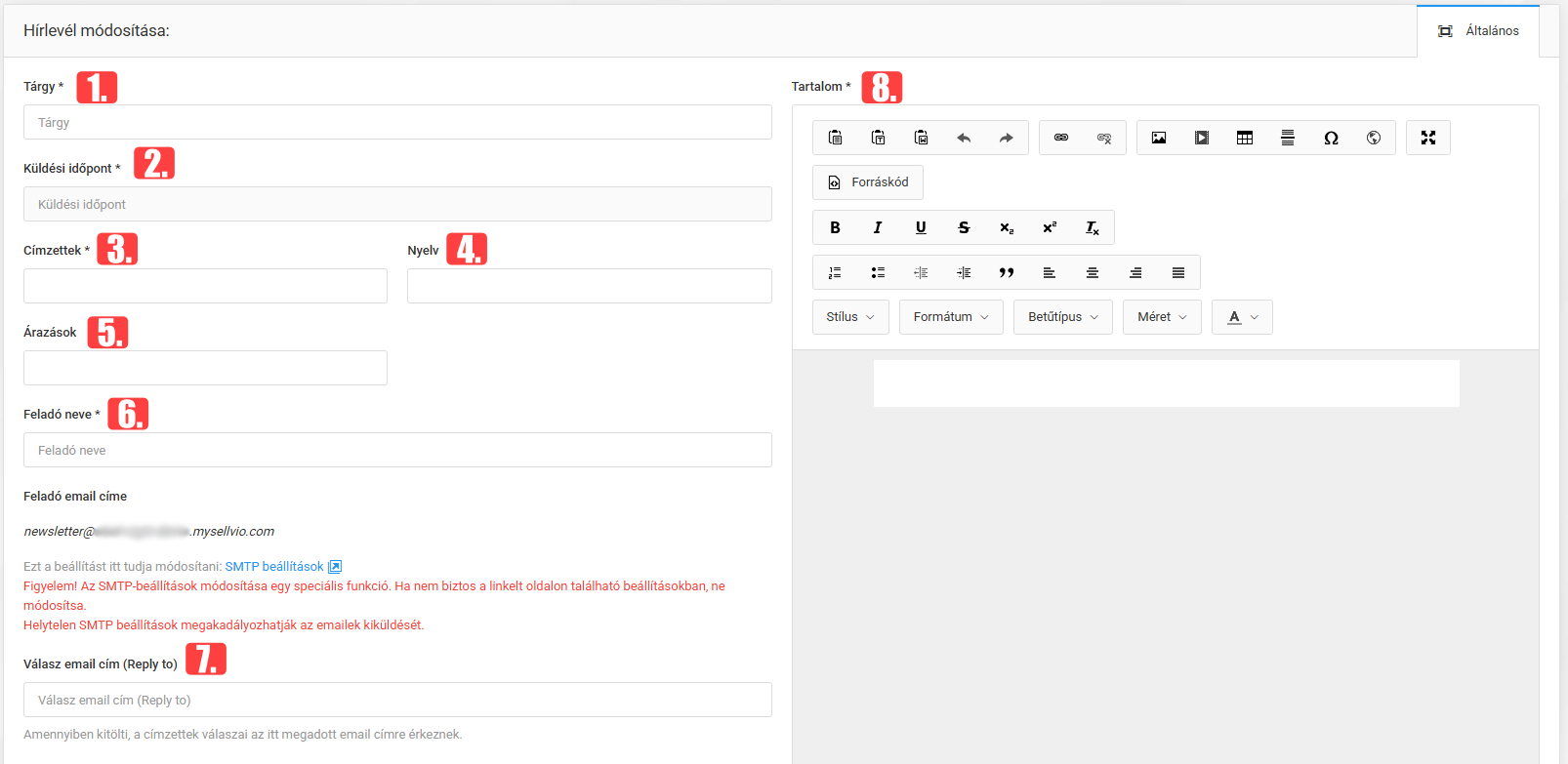Open the special character (omega) picker
The height and width of the screenshot is (764, 1568).
click(1331, 138)
